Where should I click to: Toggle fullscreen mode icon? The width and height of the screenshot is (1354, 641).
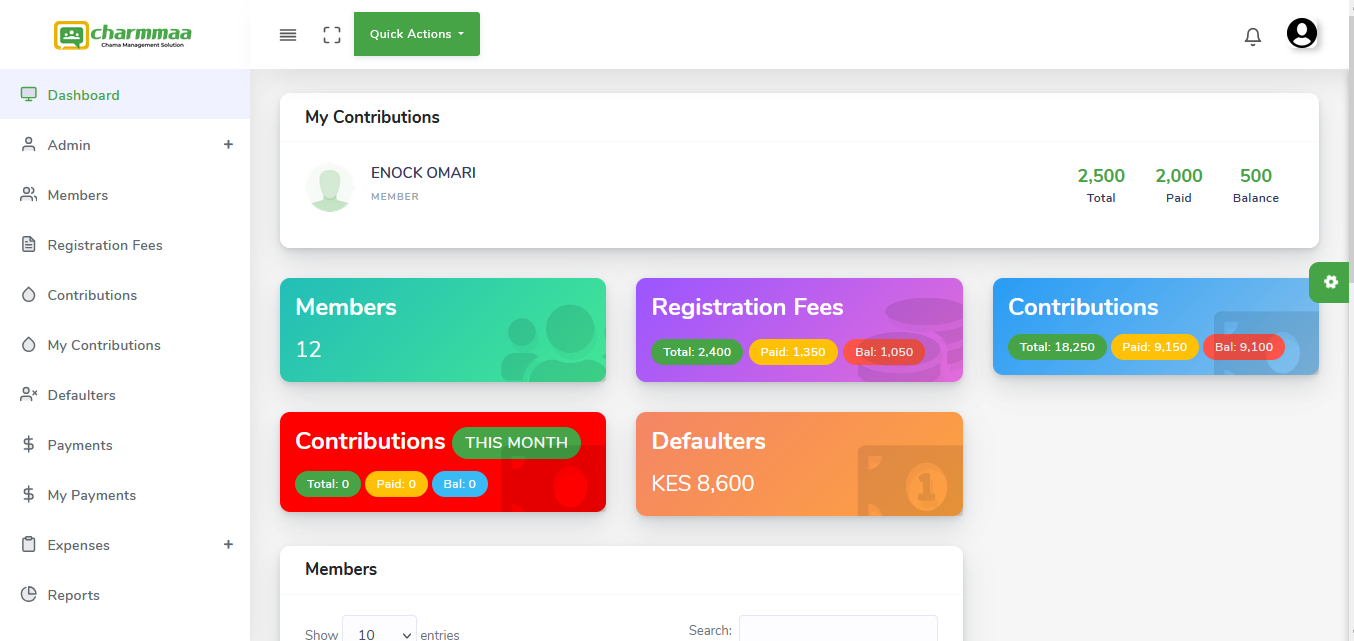point(332,35)
